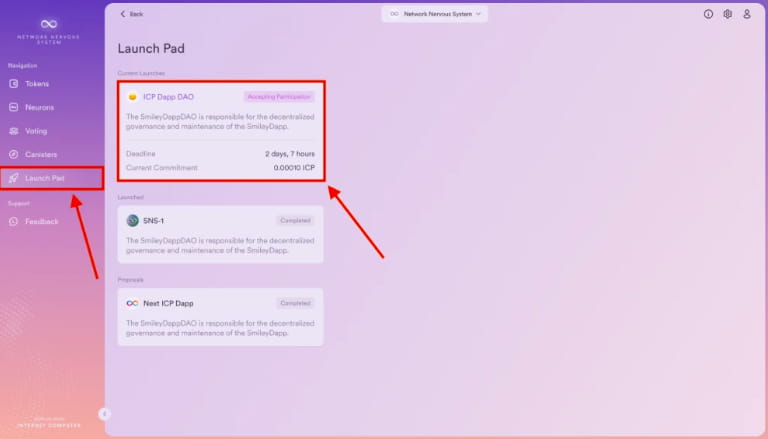Click the SNS-1 project logo
Screen dimensions: 768x439
point(132,220)
